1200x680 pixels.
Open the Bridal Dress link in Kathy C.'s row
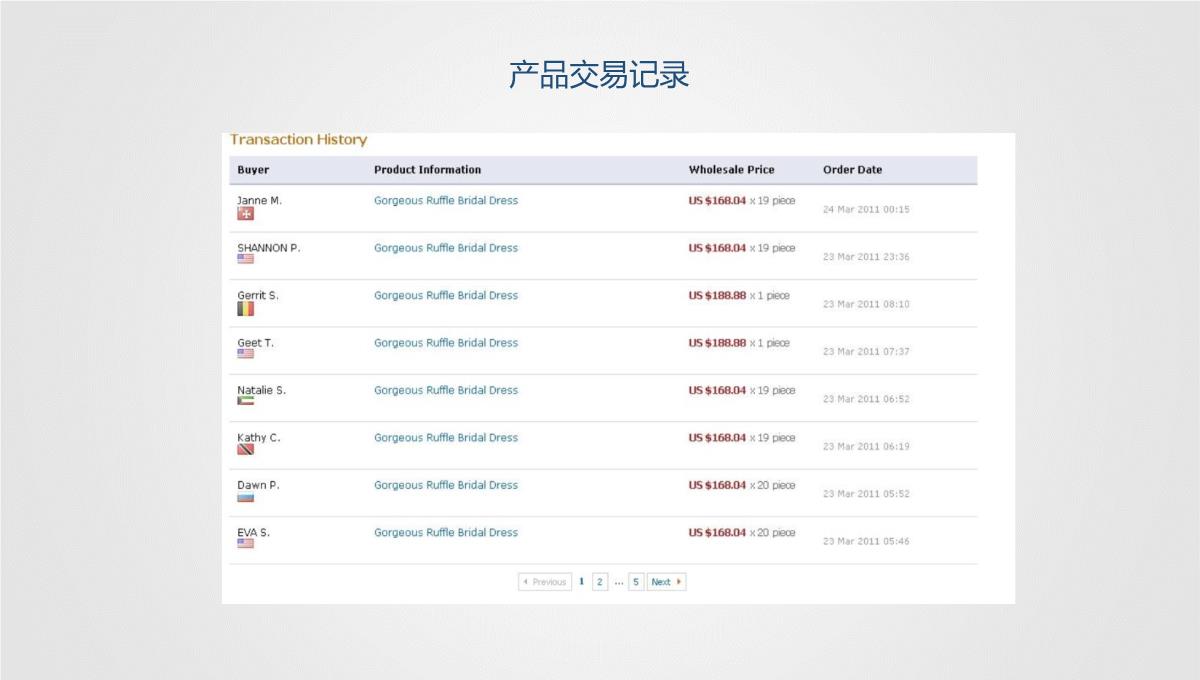446,438
